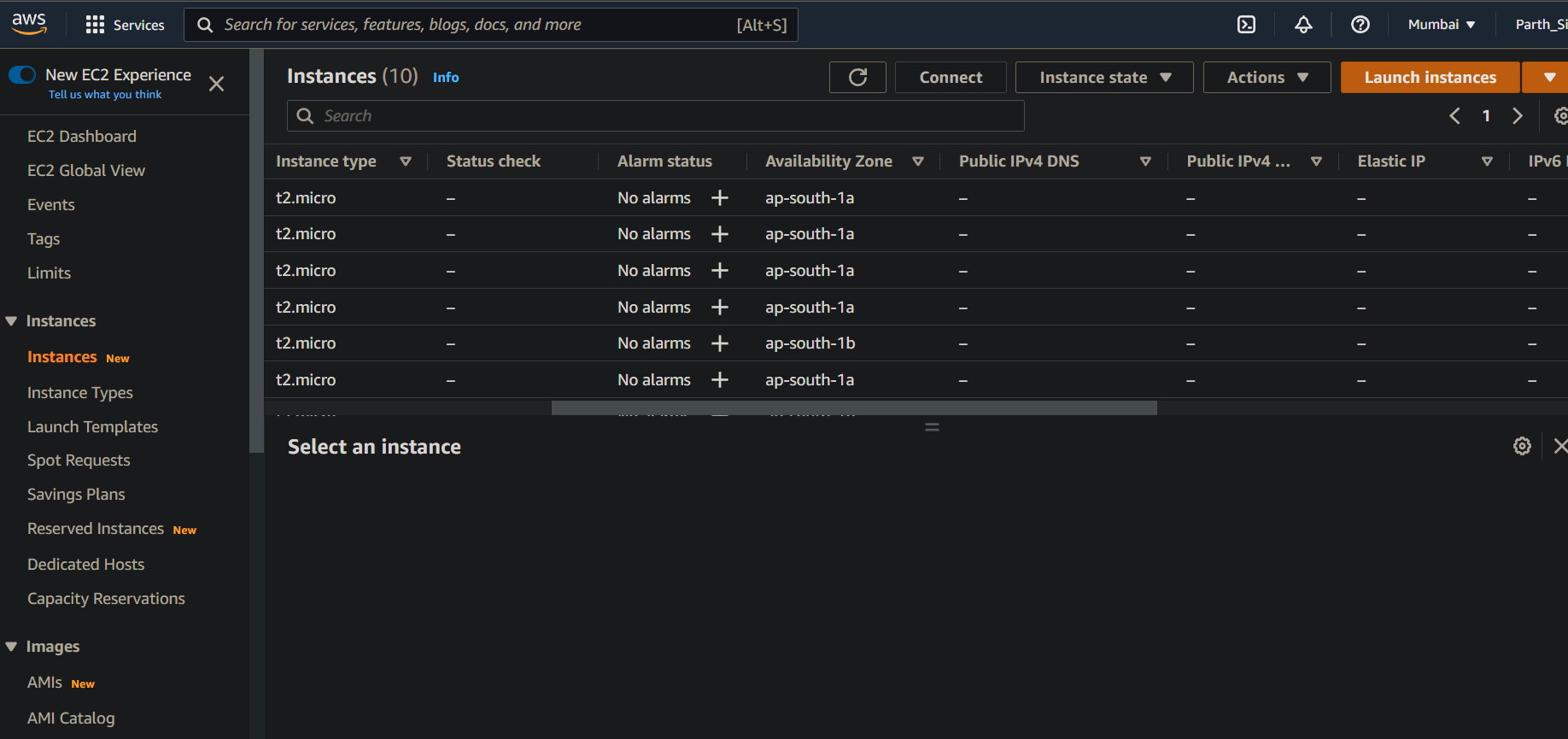This screenshot has height=739, width=1568.
Task: Open the AWS home logo
Action: coord(29,24)
